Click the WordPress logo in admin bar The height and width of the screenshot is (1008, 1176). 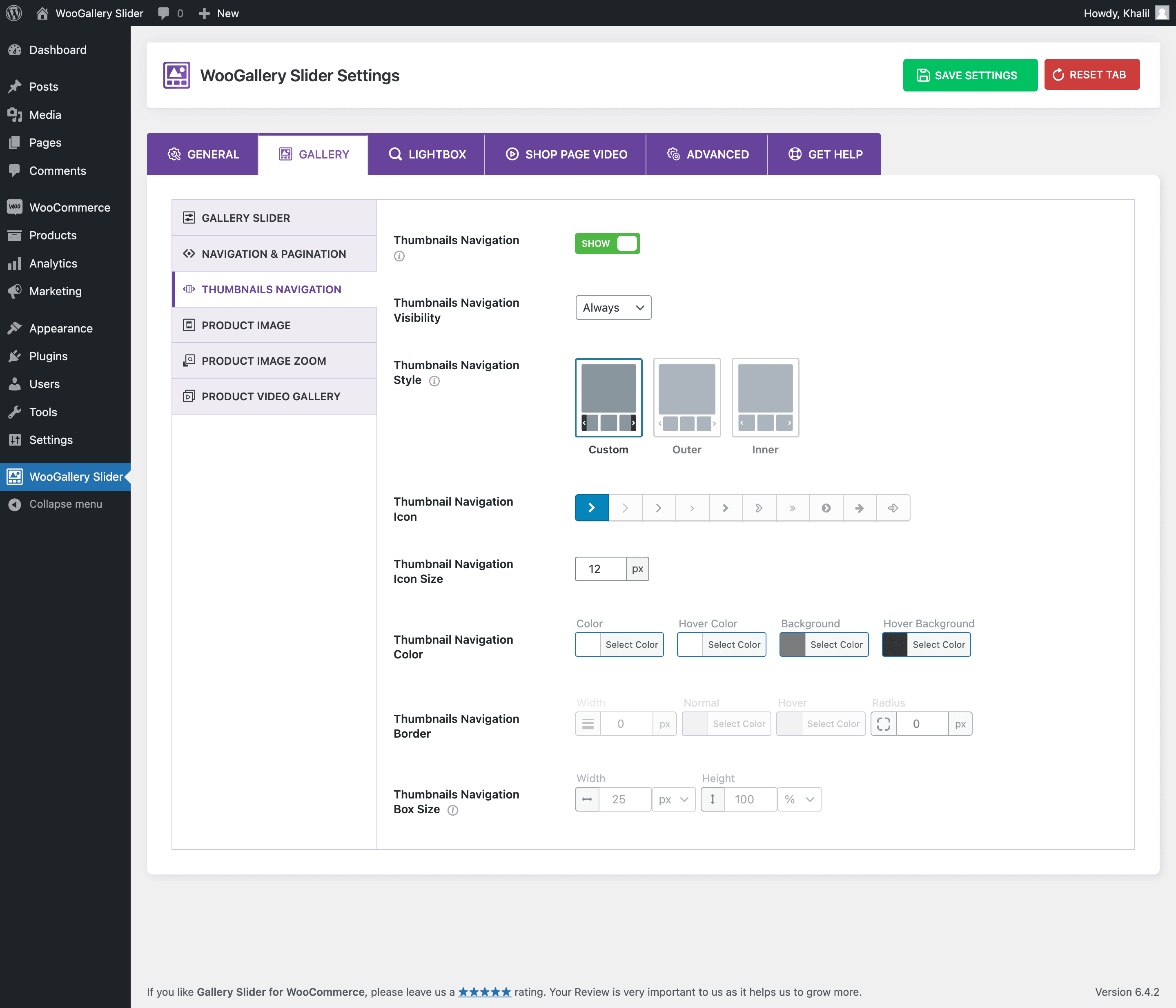coord(13,13)
